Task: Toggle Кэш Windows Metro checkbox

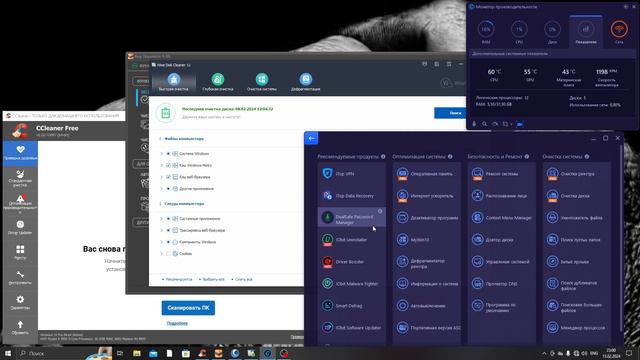Action: click(168, 165)
